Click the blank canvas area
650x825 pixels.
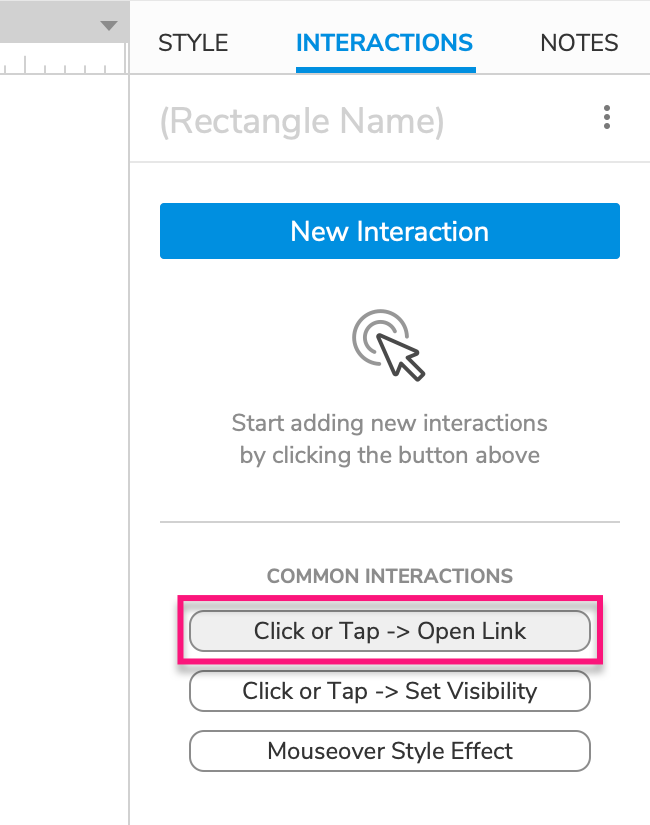[x=60, y=400]
